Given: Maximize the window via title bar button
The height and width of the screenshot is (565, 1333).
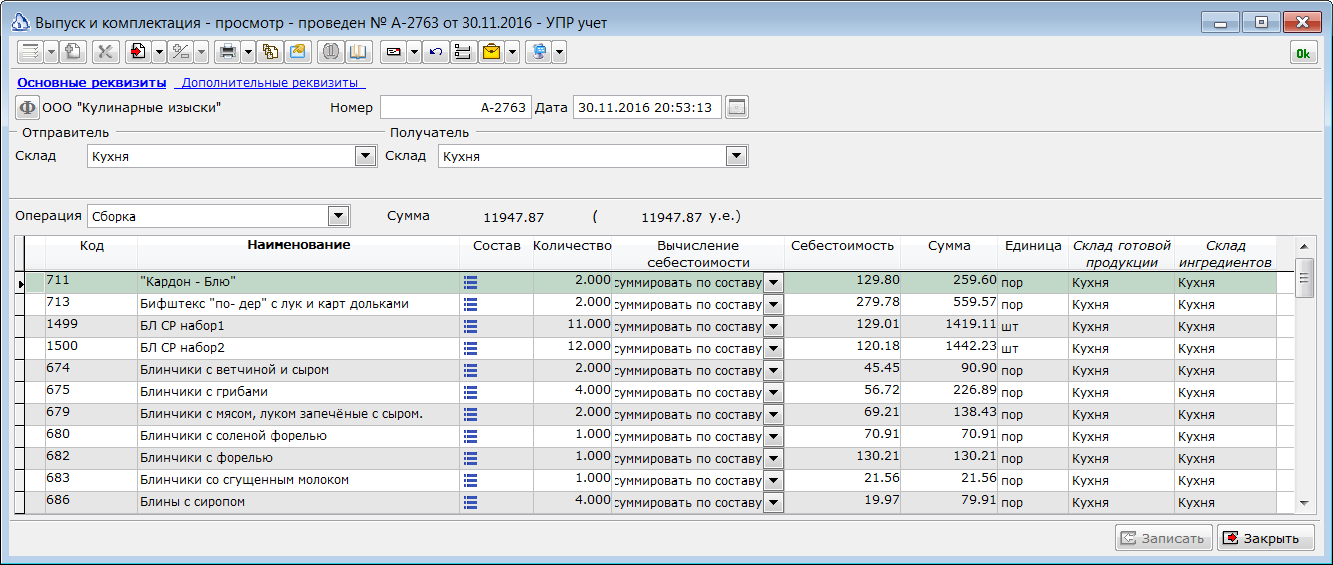Looking at the screenshot, I should click(x=1262, y=22).
